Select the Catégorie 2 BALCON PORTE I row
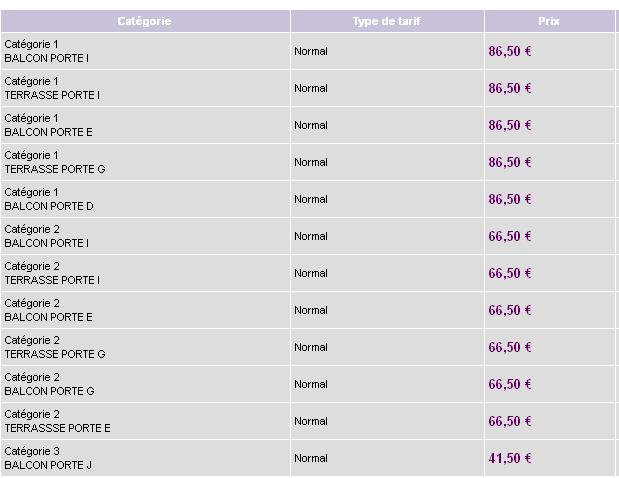 coord(308,236)
